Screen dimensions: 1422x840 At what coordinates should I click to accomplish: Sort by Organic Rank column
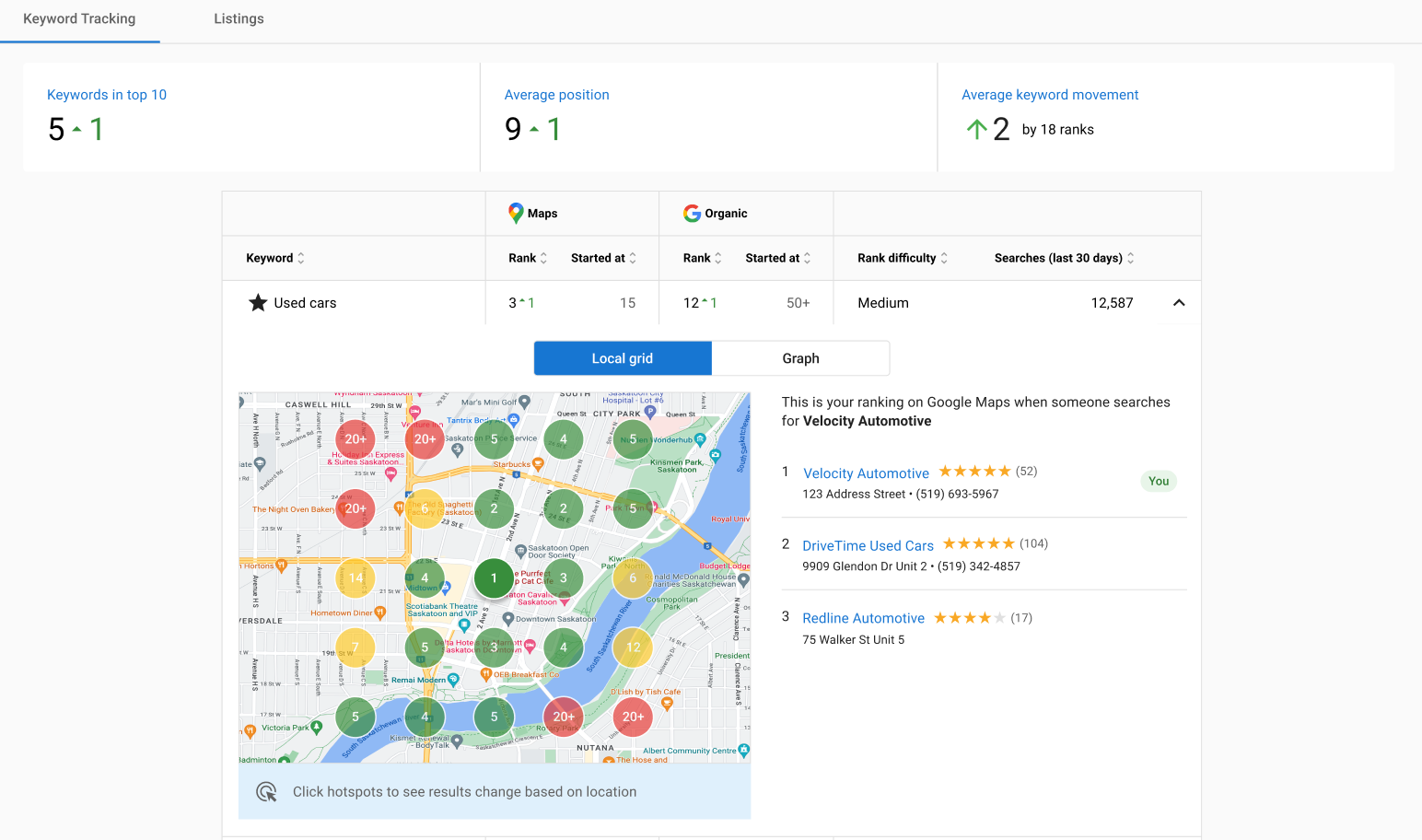click(x=703, y=258)
